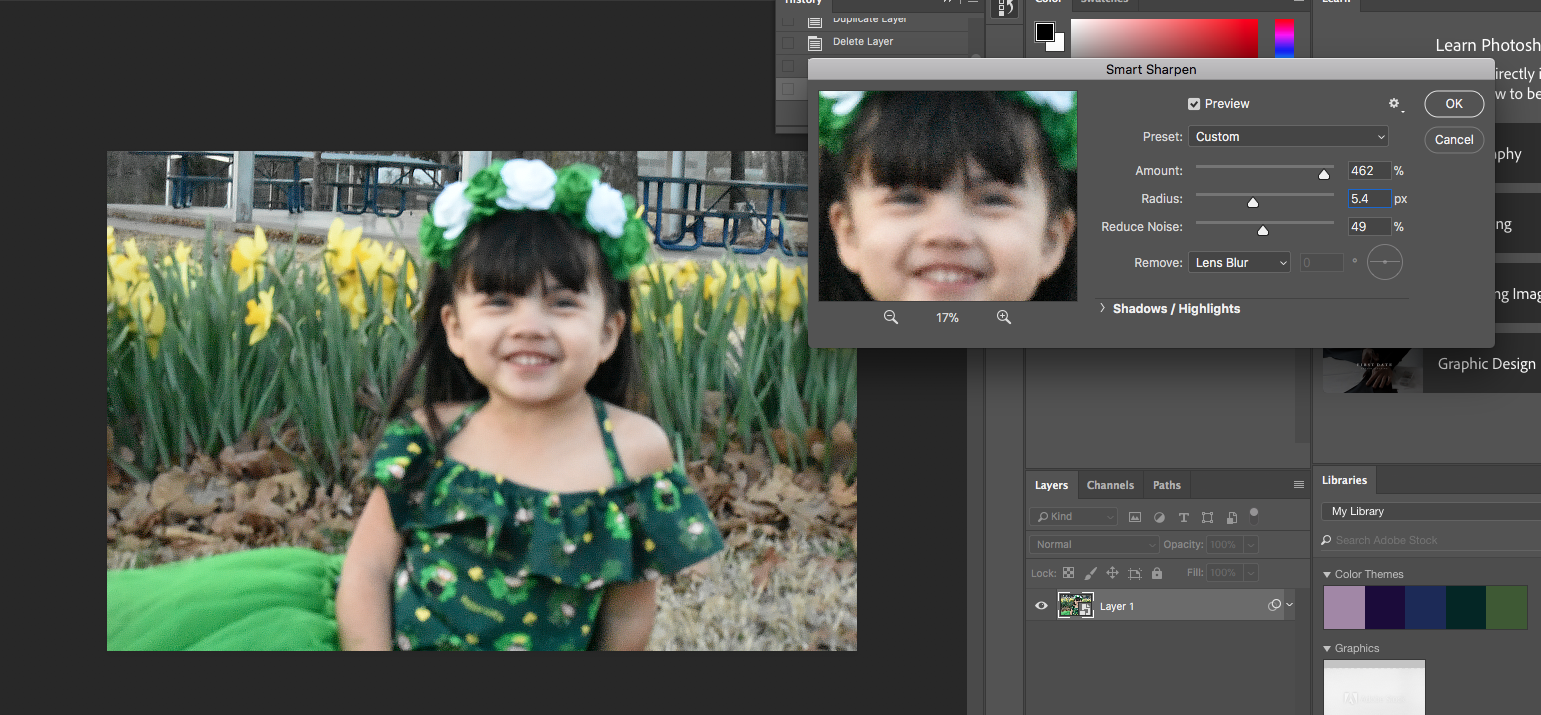The height and width of the screenshot is (715, 1541).
Task: Open the Smart Sharpen gear settings menu
Action: (x=1395, y=104)
